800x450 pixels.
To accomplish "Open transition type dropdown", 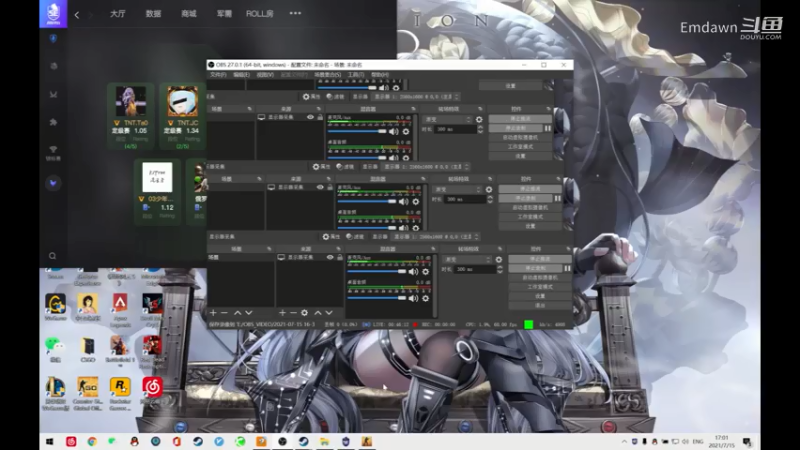I will click(467, 260).
